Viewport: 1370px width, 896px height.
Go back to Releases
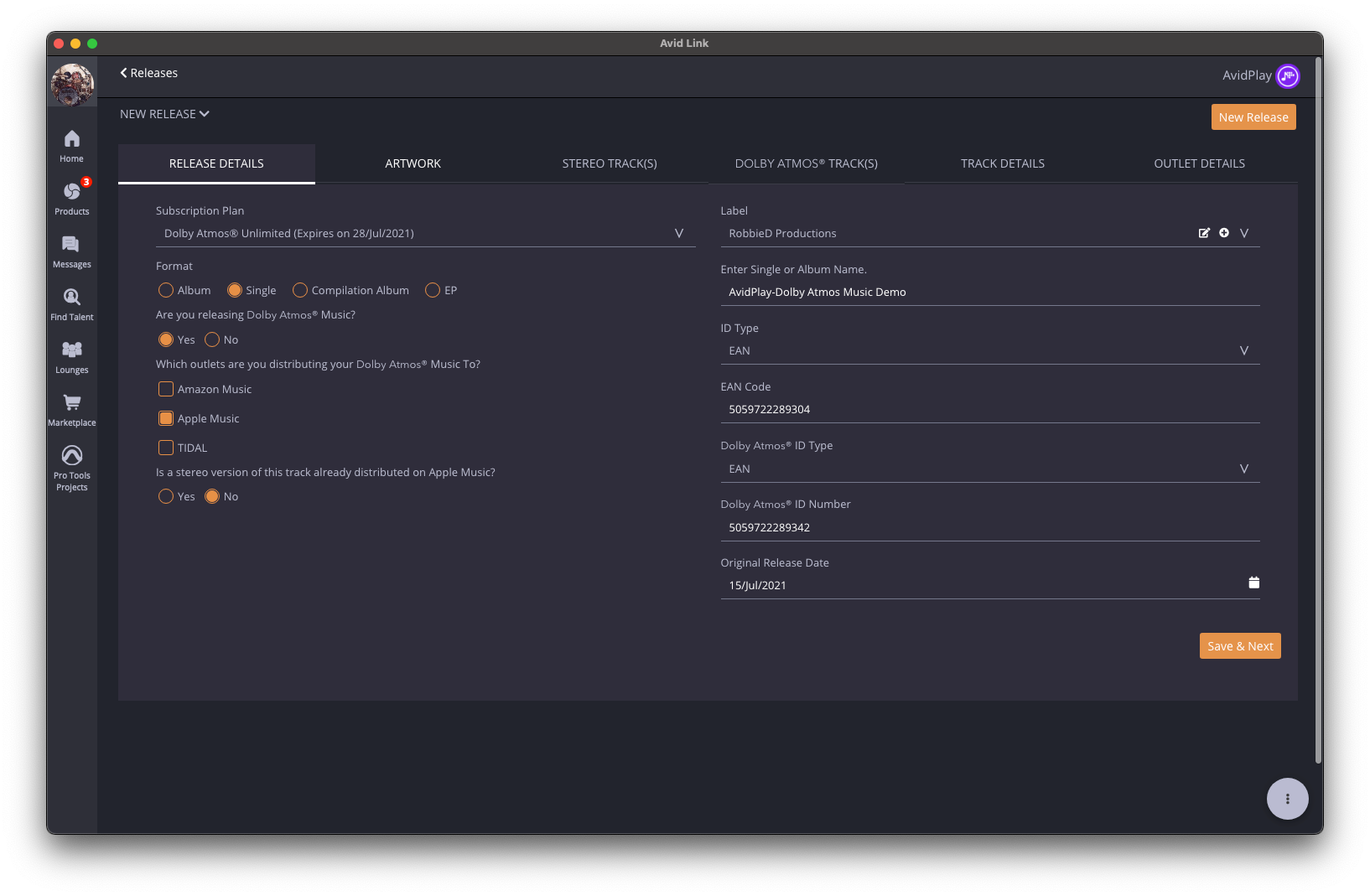pos(148,73)
